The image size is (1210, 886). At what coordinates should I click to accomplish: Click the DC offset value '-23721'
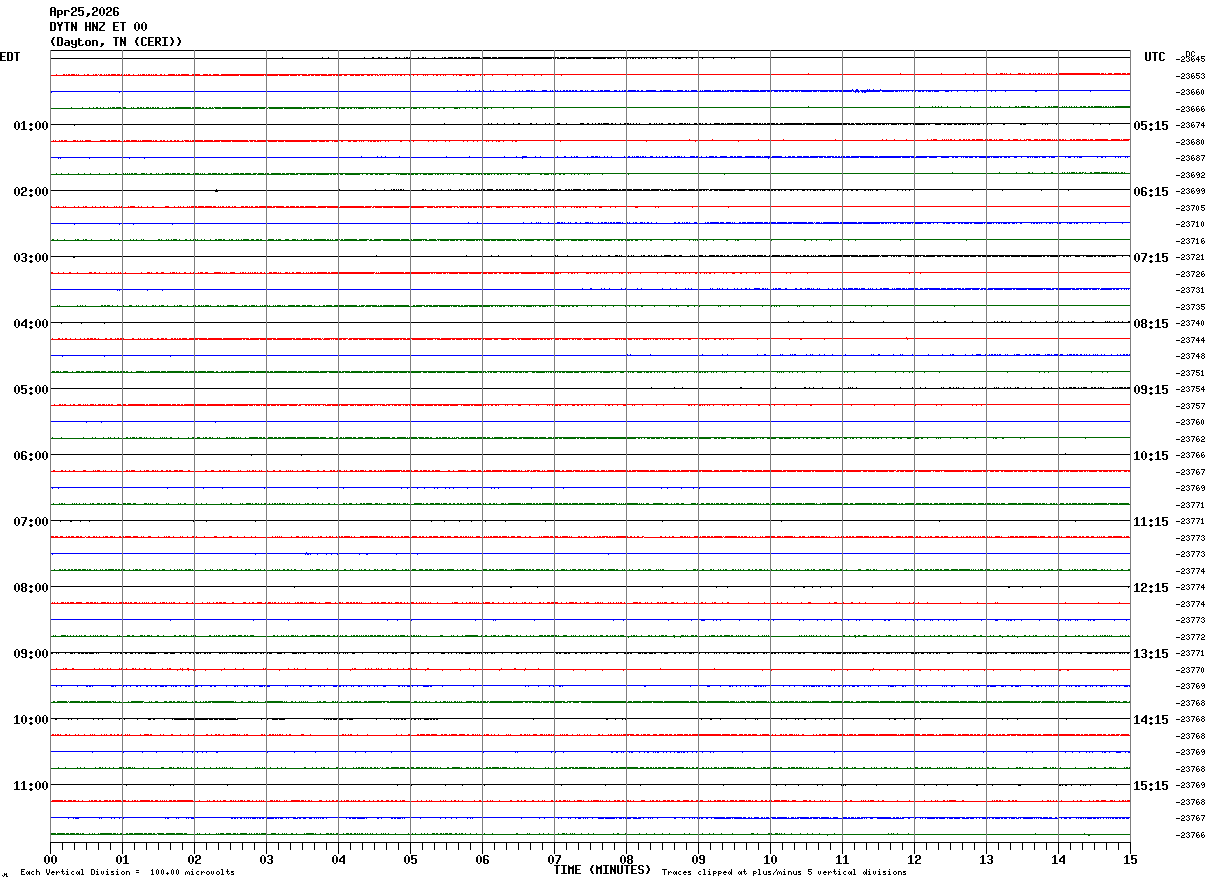(x=1190, y=257)
